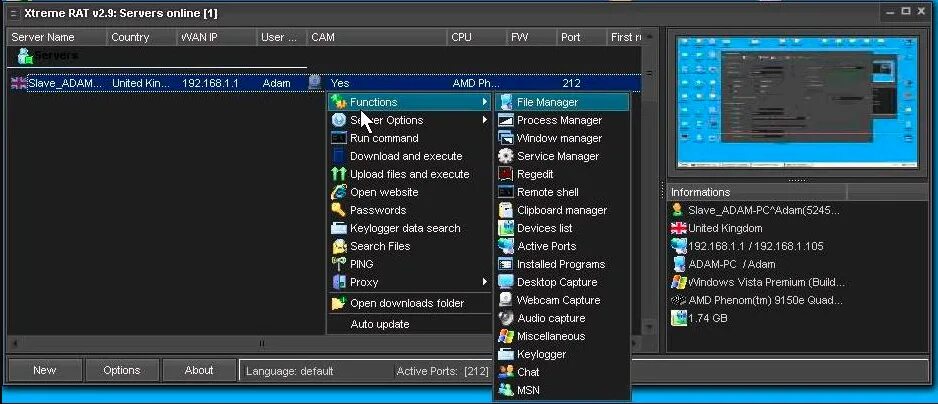The image size is (938, 404).
Task: Expand the Proxy submenu arrow
Action: tap(484, 282)
